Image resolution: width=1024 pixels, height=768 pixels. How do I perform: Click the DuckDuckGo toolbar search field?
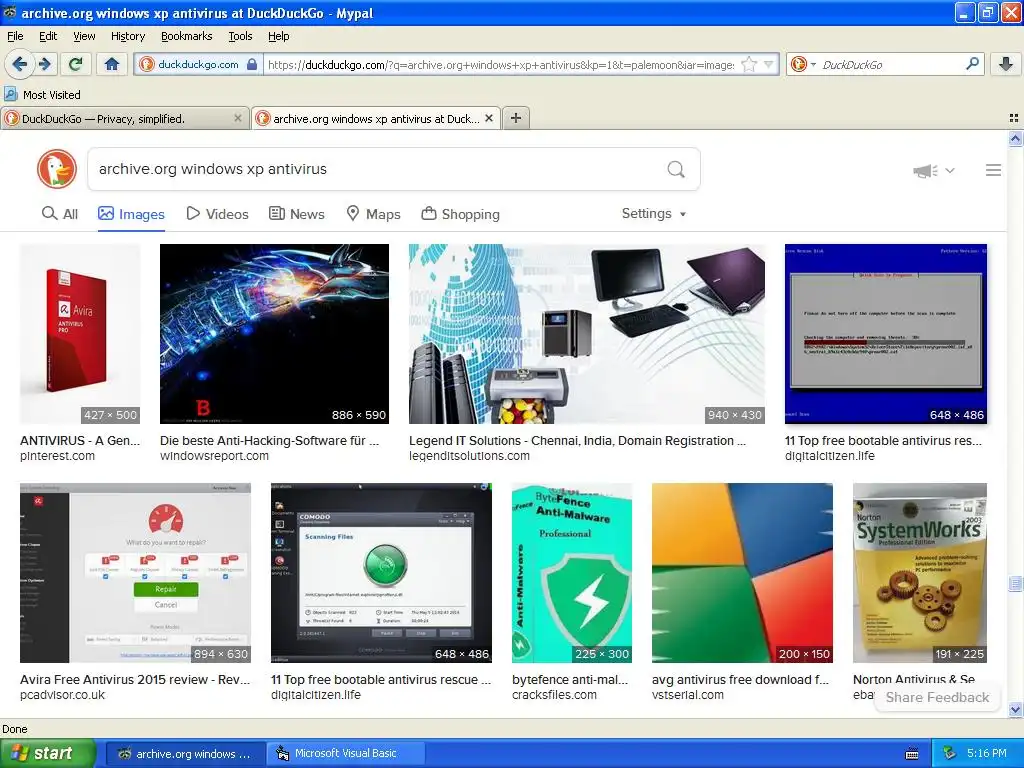coord(891,64)
